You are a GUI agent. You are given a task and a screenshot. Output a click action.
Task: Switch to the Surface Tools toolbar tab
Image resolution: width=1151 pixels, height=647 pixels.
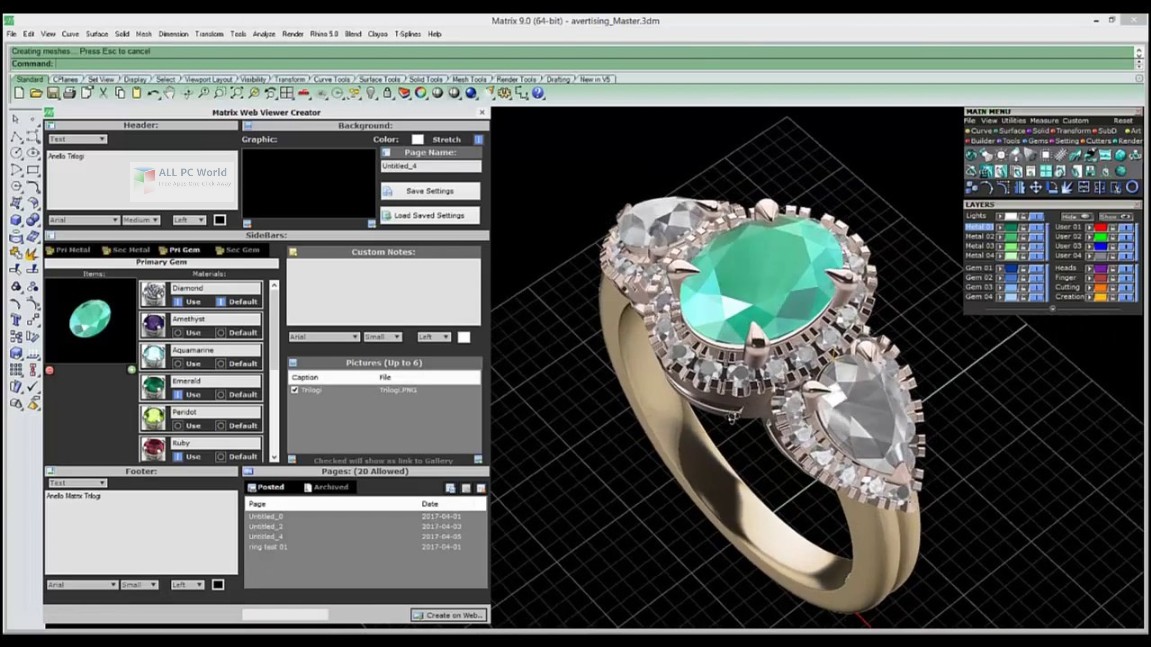point(380,79)
